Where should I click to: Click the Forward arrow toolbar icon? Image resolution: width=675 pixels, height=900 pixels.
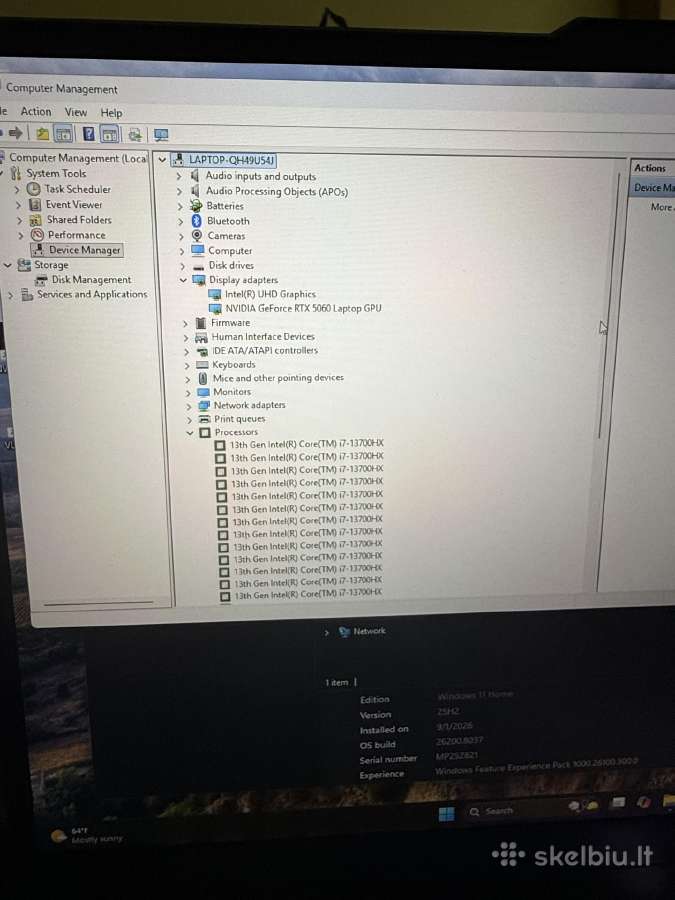click(x=15, y=133)
